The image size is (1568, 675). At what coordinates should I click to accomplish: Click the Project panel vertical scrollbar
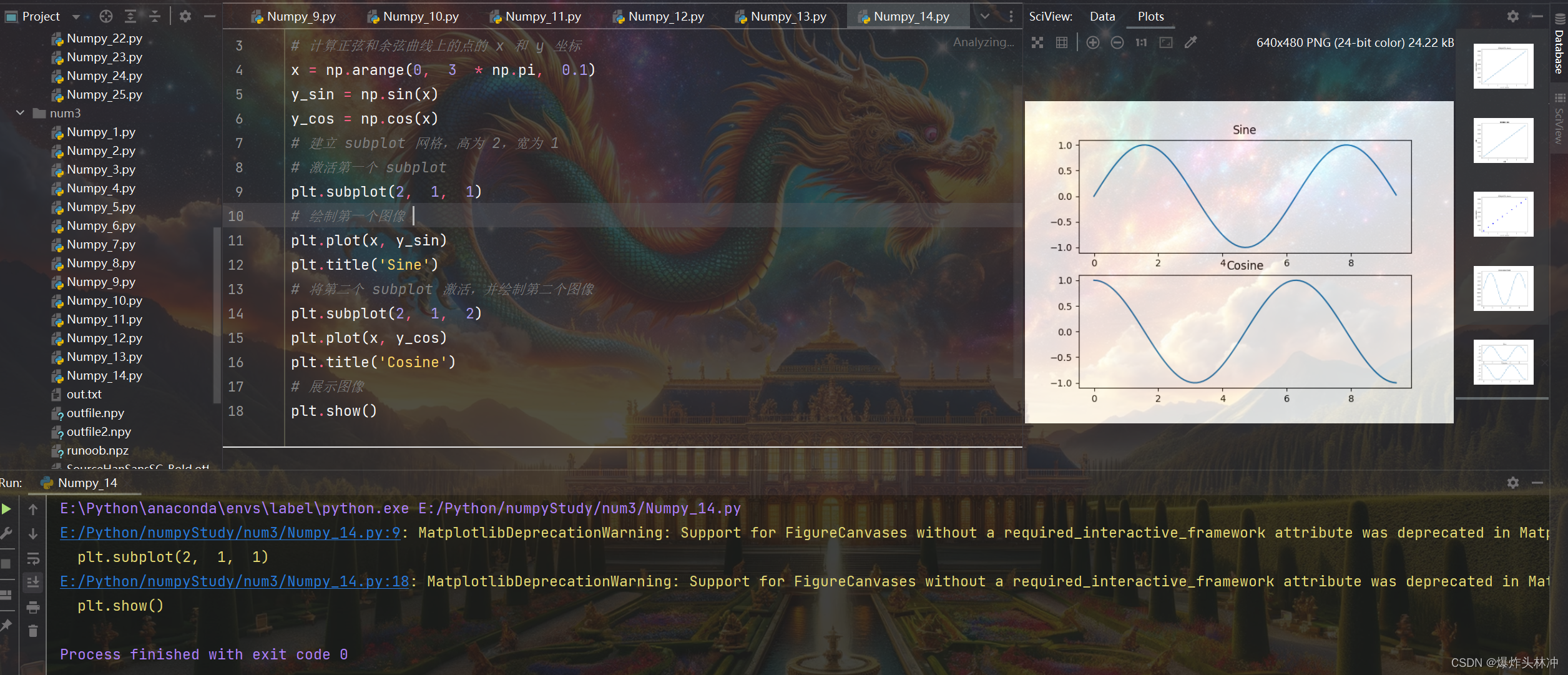tap(217, 315)
